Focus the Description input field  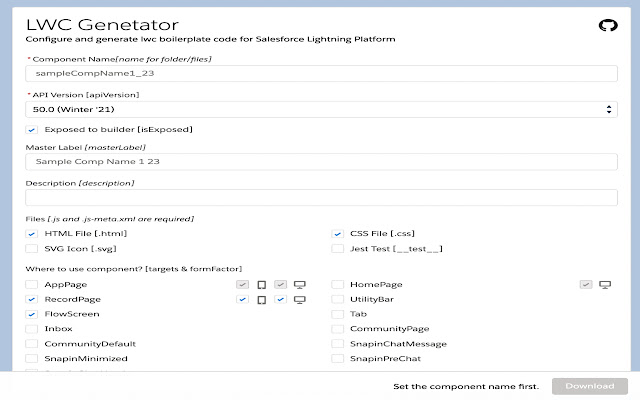tap(321, 198)
